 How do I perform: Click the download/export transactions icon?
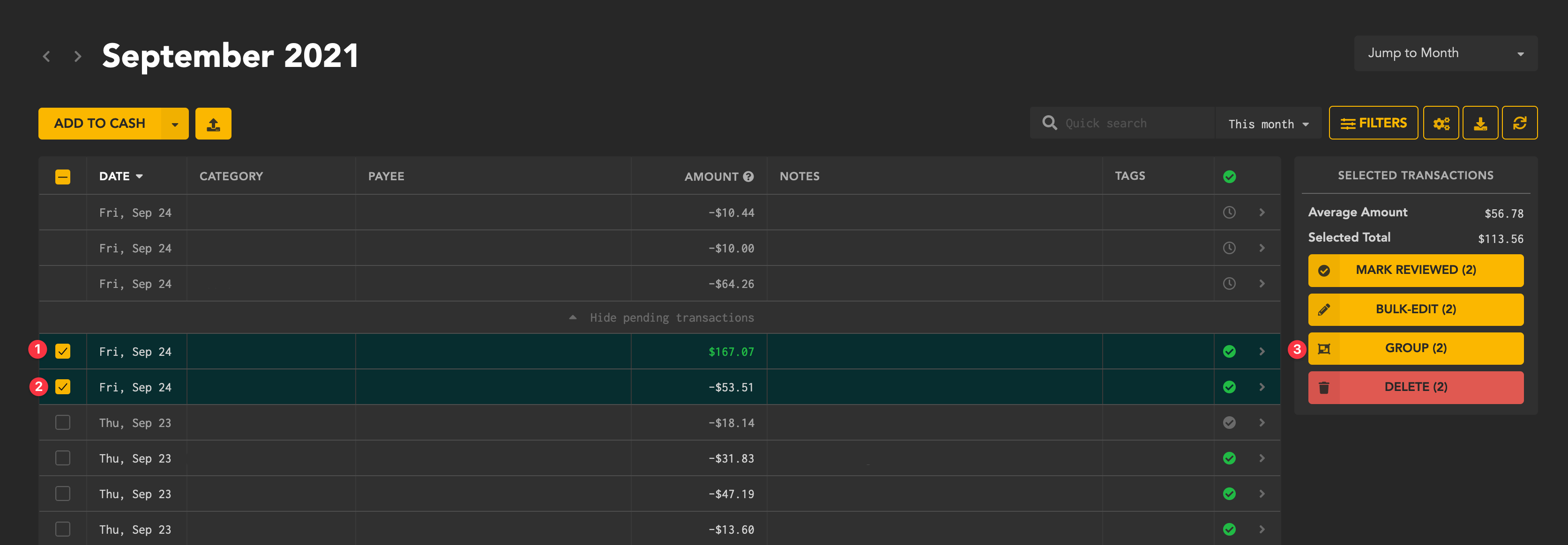click(1480, 124)
